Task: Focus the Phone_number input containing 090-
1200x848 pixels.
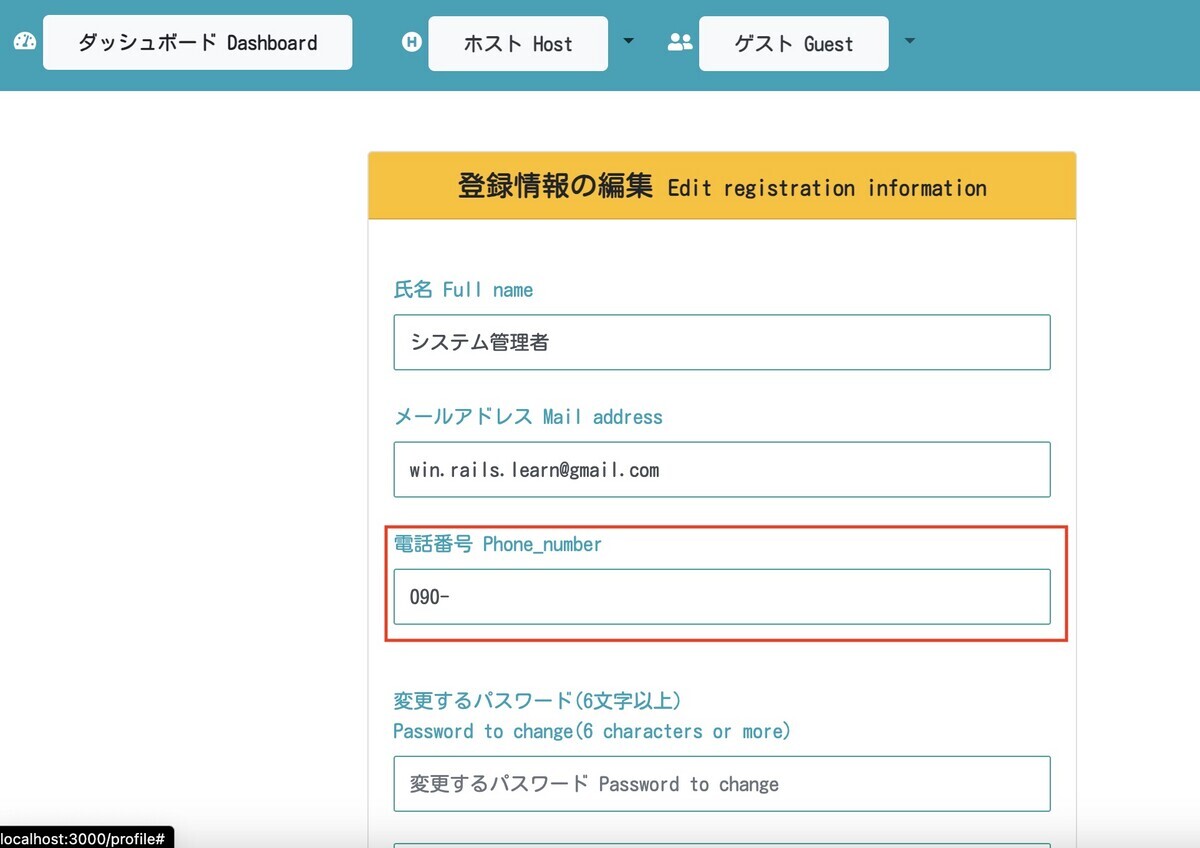Action: (722, 597)
